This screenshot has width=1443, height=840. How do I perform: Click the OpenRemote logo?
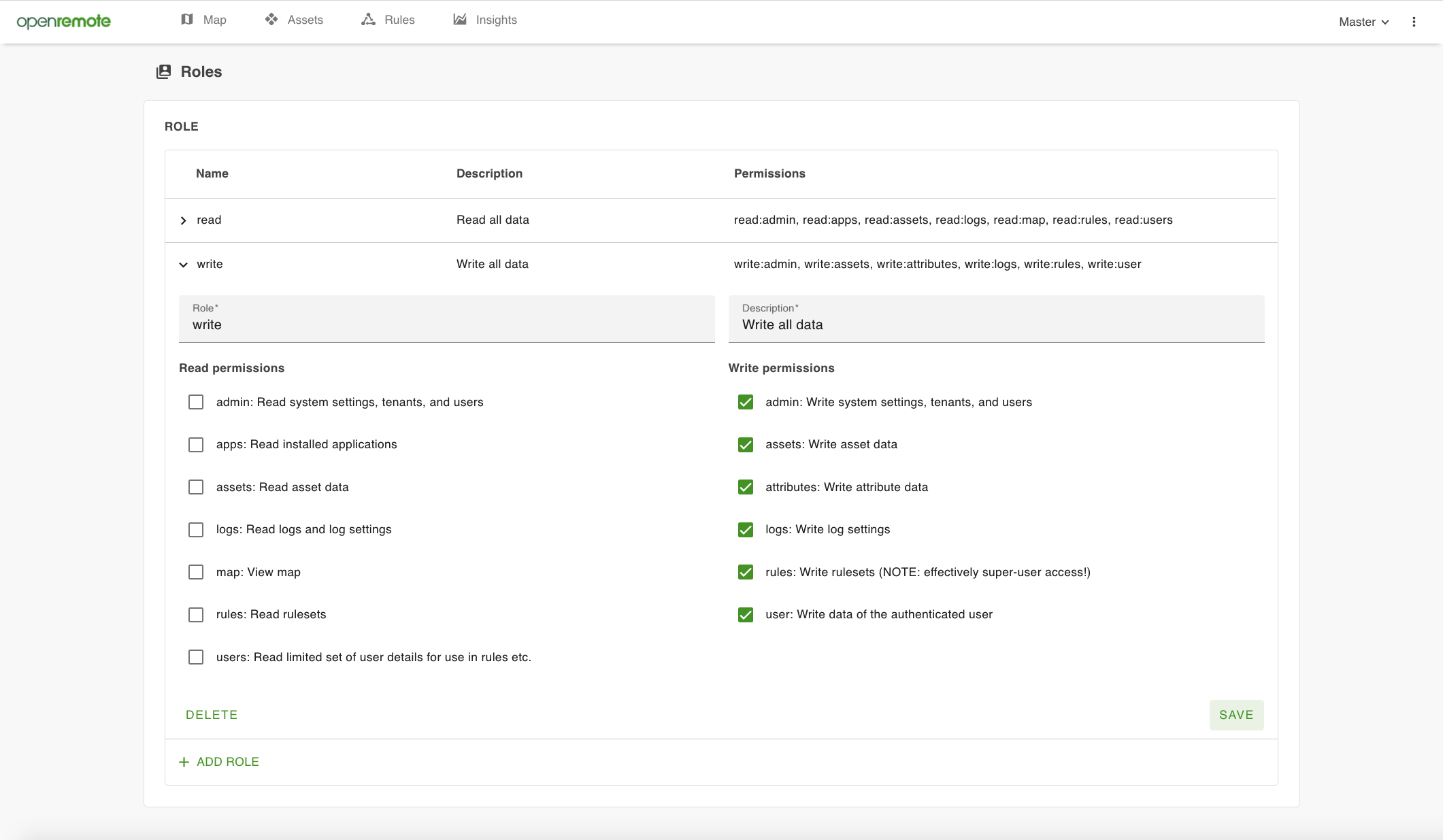tap(63, 21)
